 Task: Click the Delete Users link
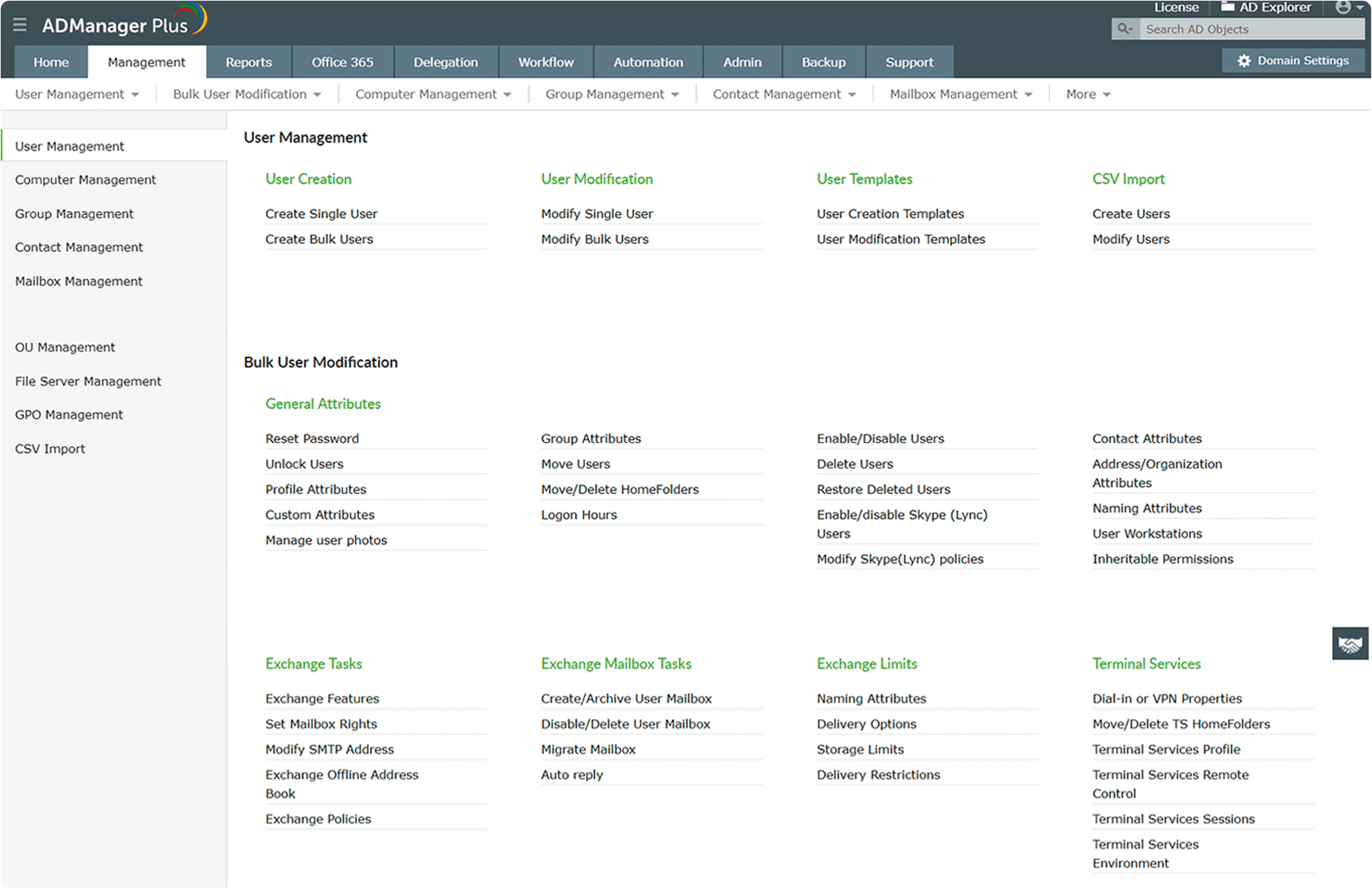855,464
